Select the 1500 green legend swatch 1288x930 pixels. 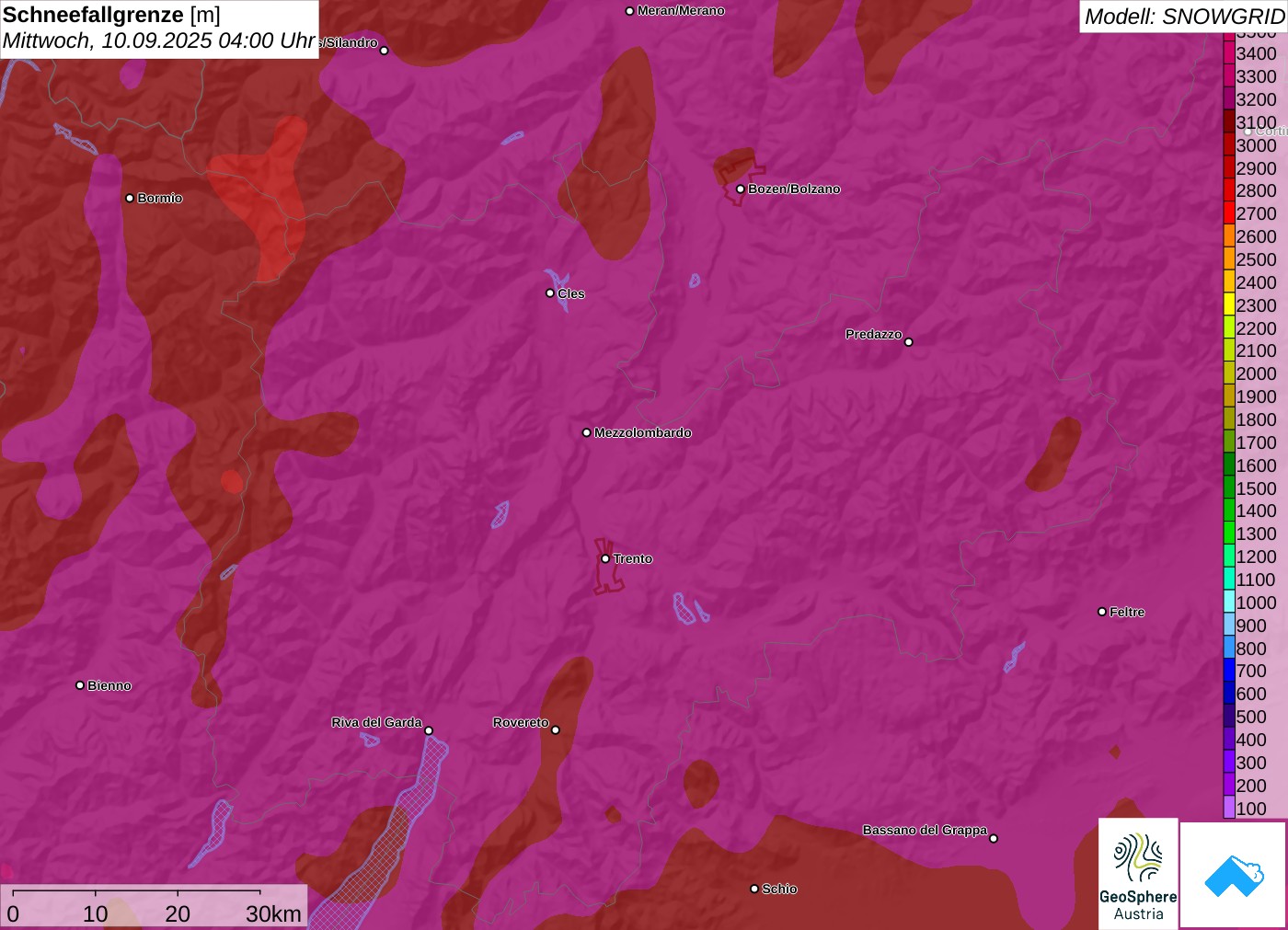(1229, 488)
